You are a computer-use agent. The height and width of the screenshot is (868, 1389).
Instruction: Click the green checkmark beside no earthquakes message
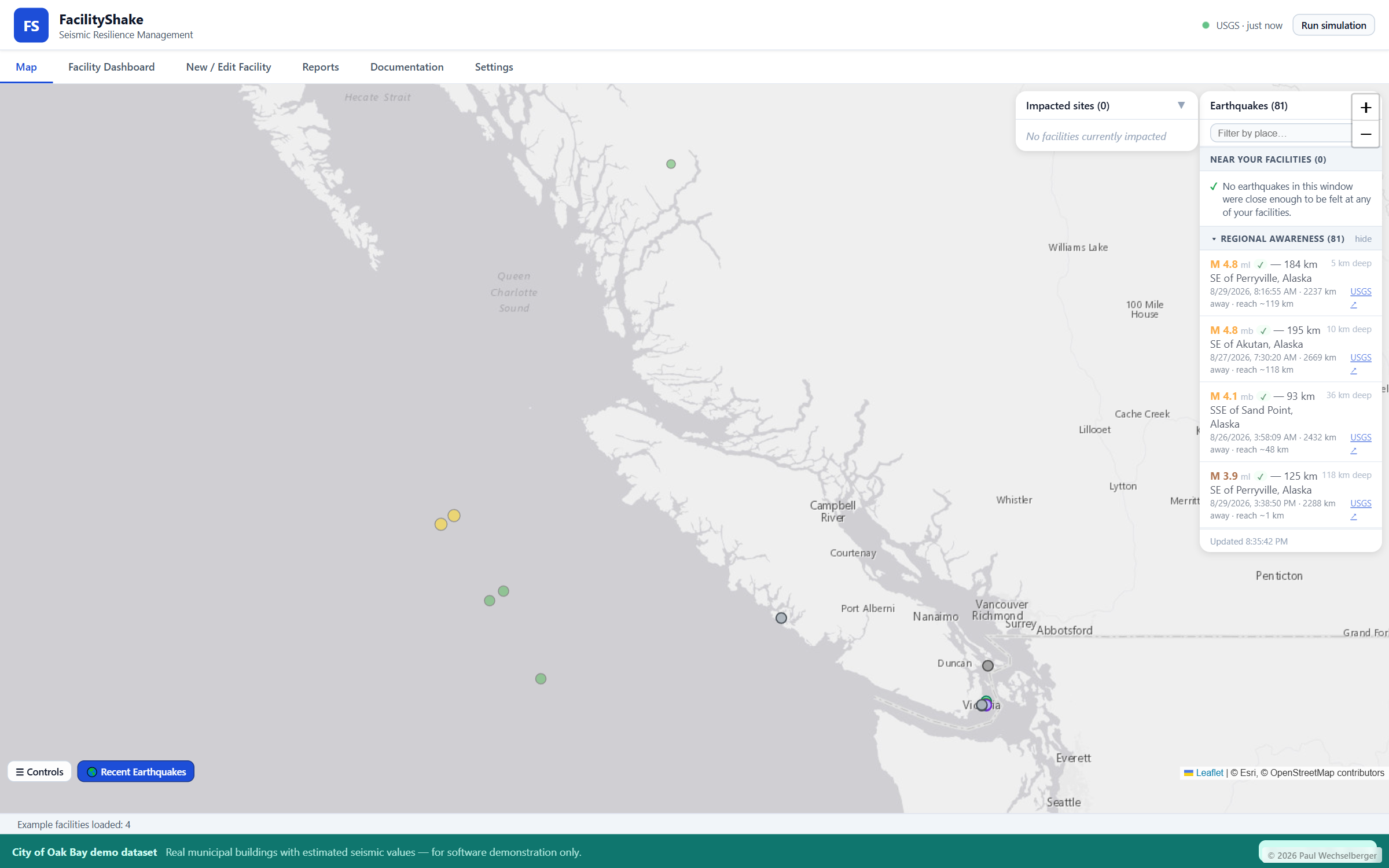pos(1214,186)
